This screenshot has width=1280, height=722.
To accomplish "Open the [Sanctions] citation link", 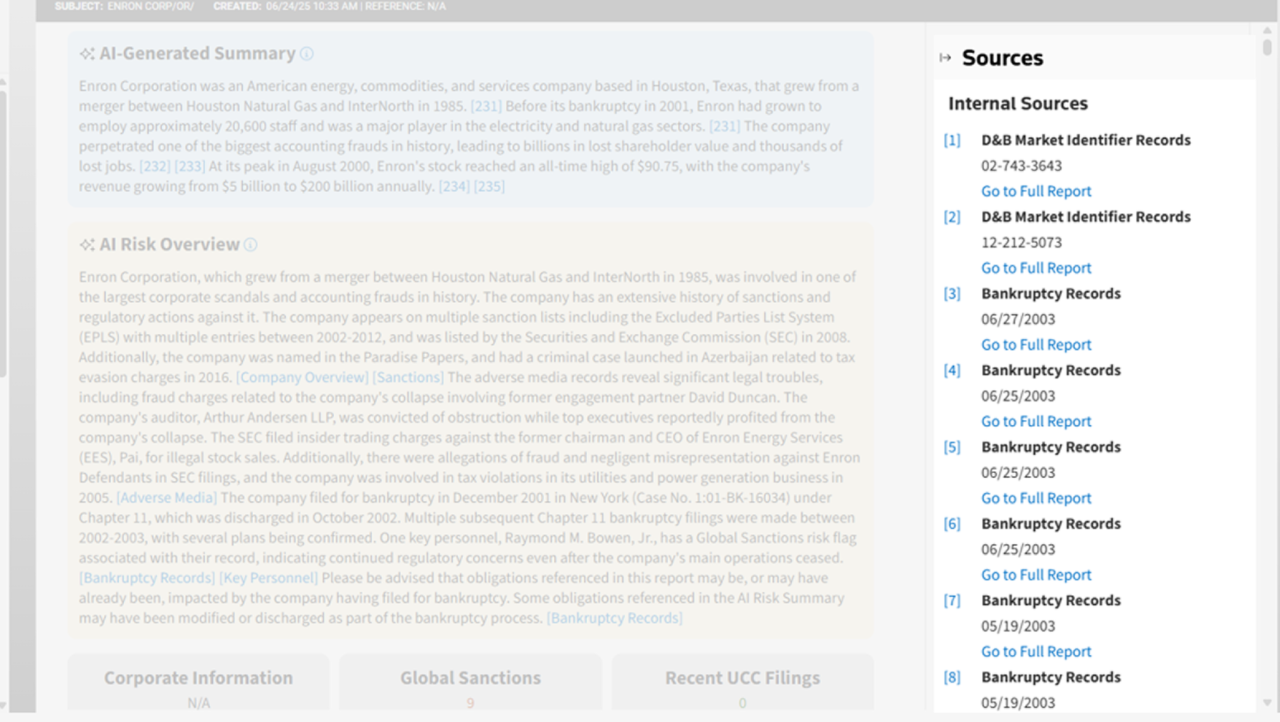I will [x=408, y=377].
